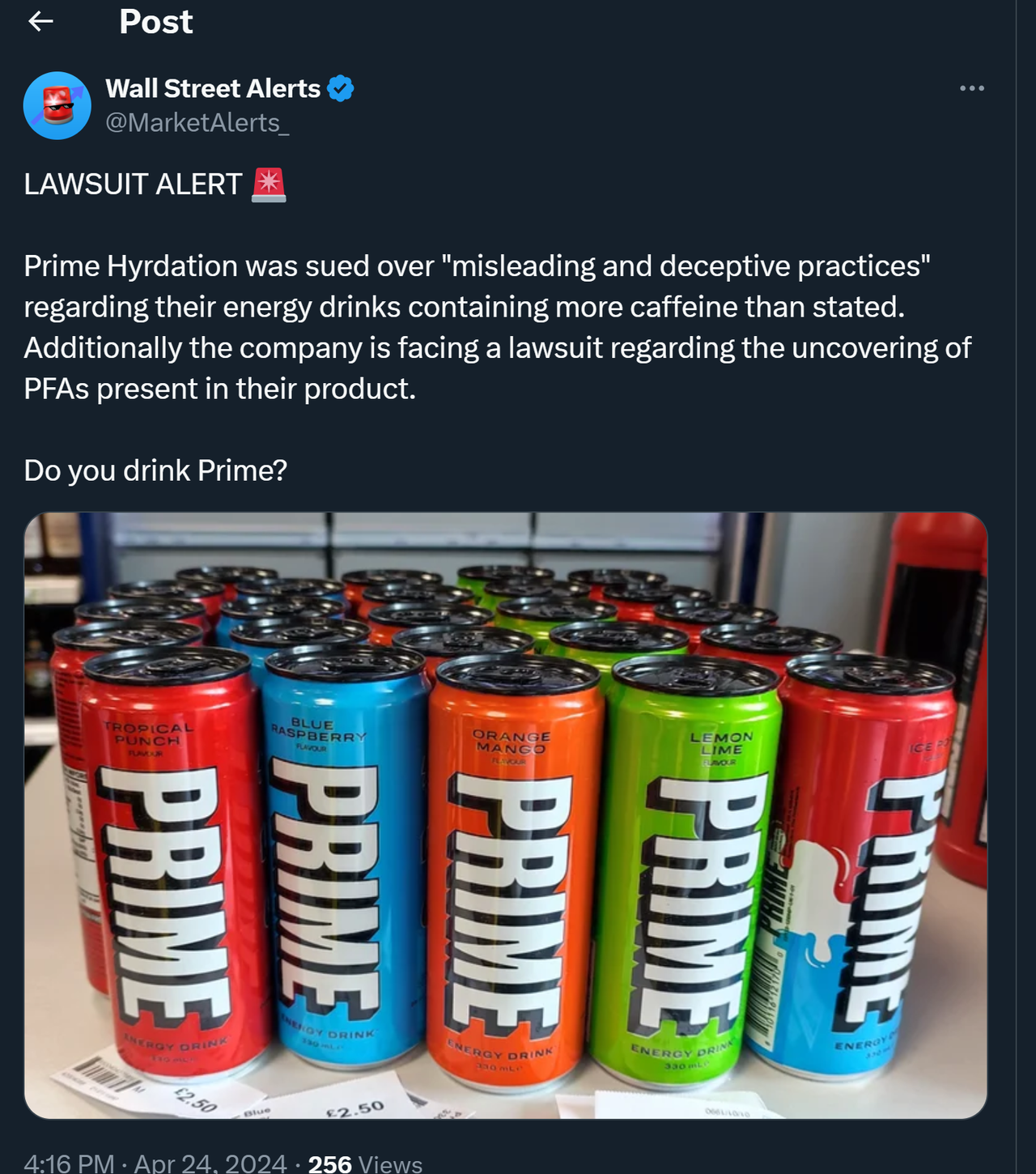
Task: Click the tweet paragraph about Prime Hyrdation lawsuit
Action: (497, 327)
